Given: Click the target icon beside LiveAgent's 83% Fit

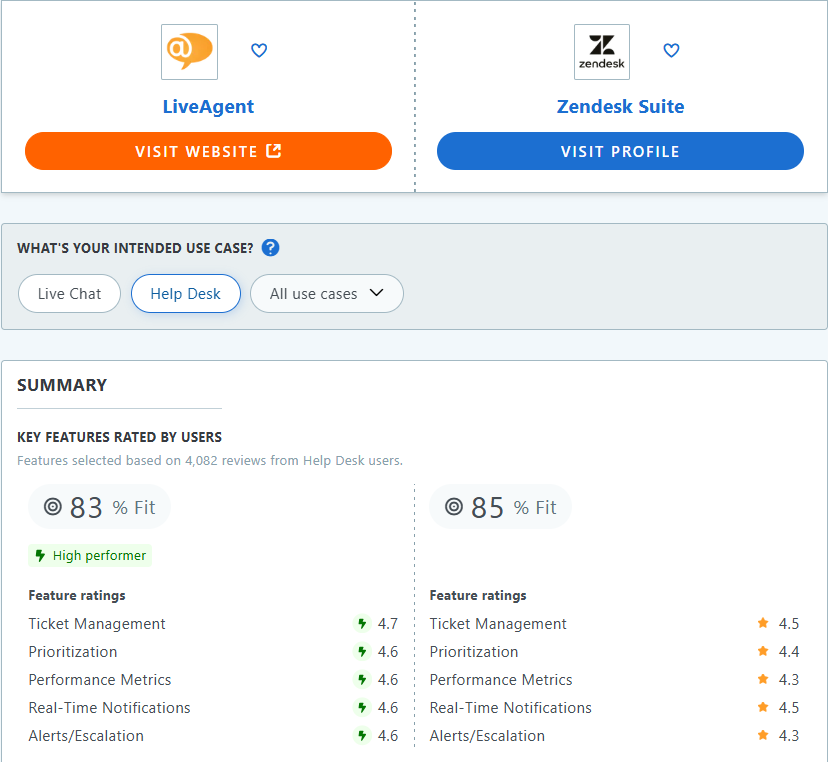Looking at the screenshot, I should coord(52,507).
